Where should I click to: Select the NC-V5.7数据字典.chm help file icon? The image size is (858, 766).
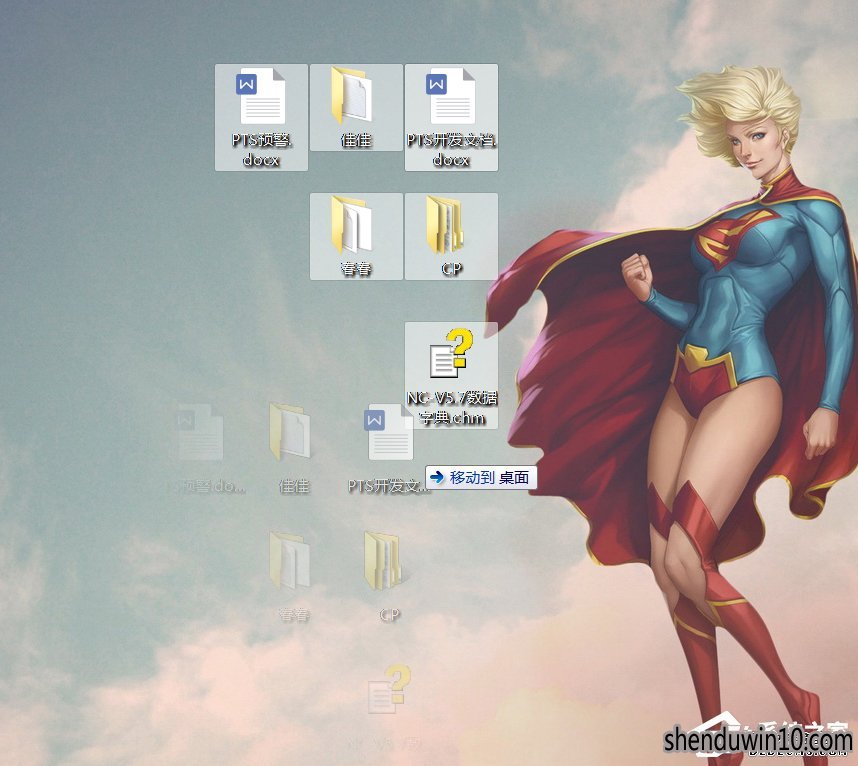coord(451,353)
